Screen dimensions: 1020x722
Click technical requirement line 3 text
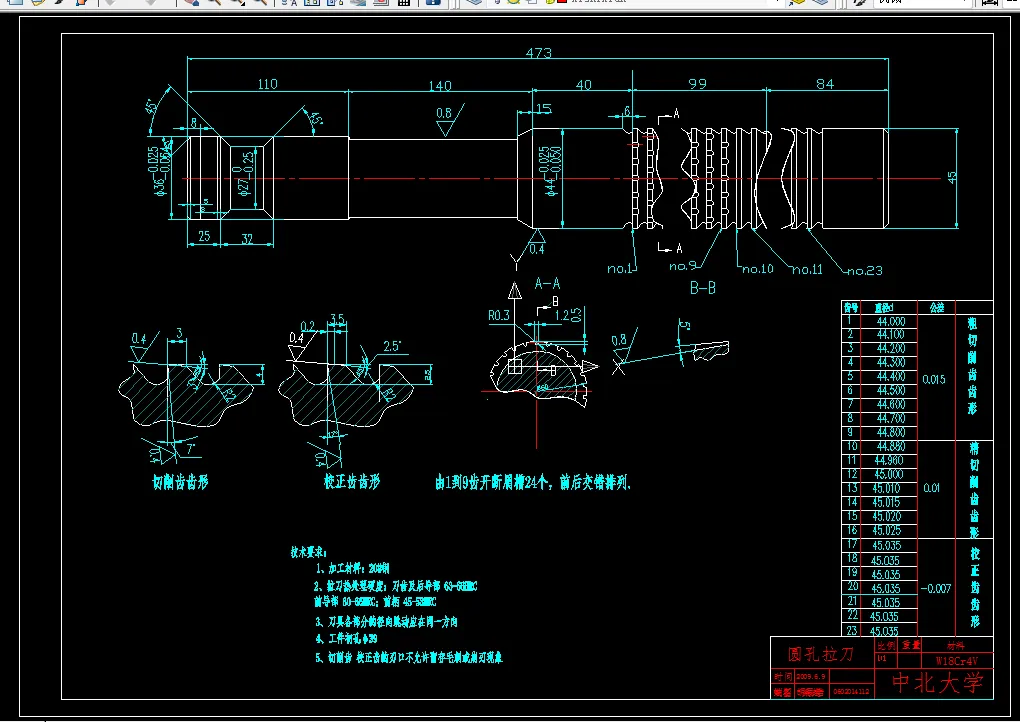[386, 622]
